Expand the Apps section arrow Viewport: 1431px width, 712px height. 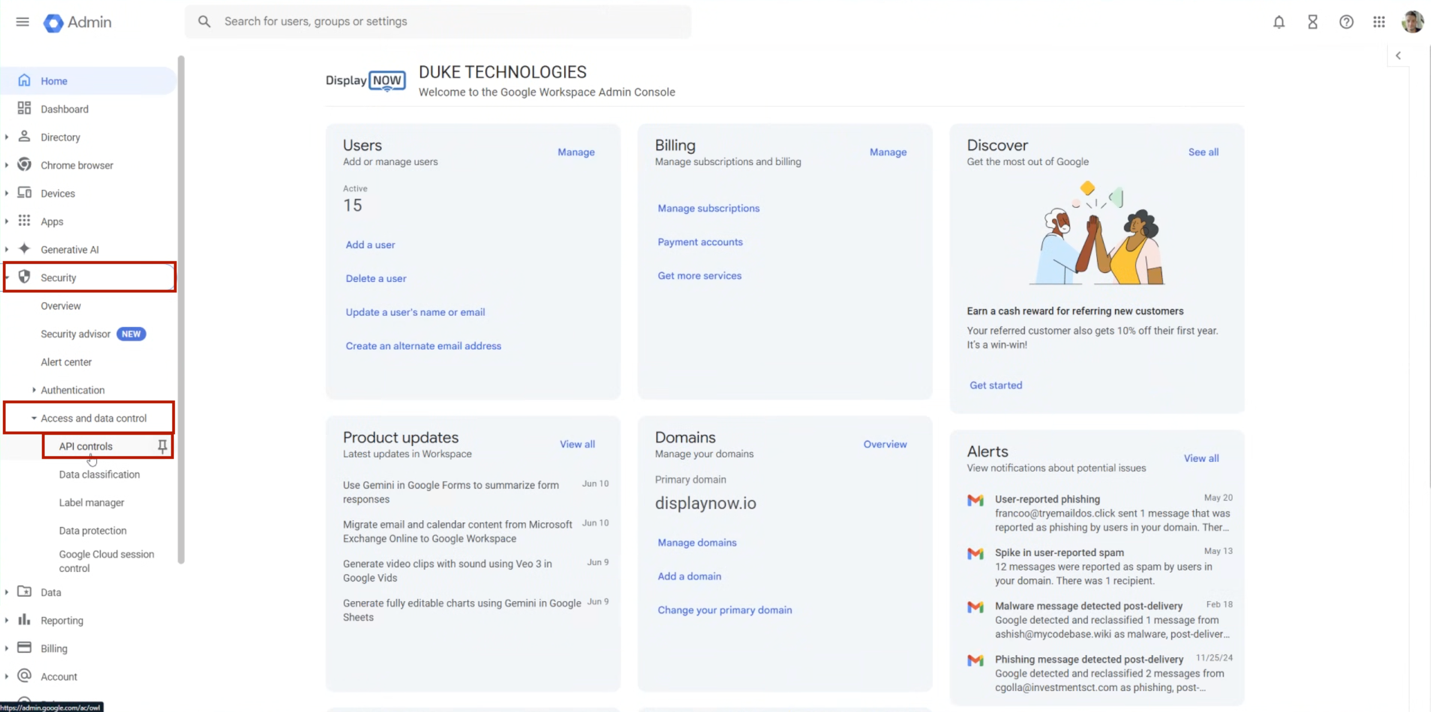7,221
